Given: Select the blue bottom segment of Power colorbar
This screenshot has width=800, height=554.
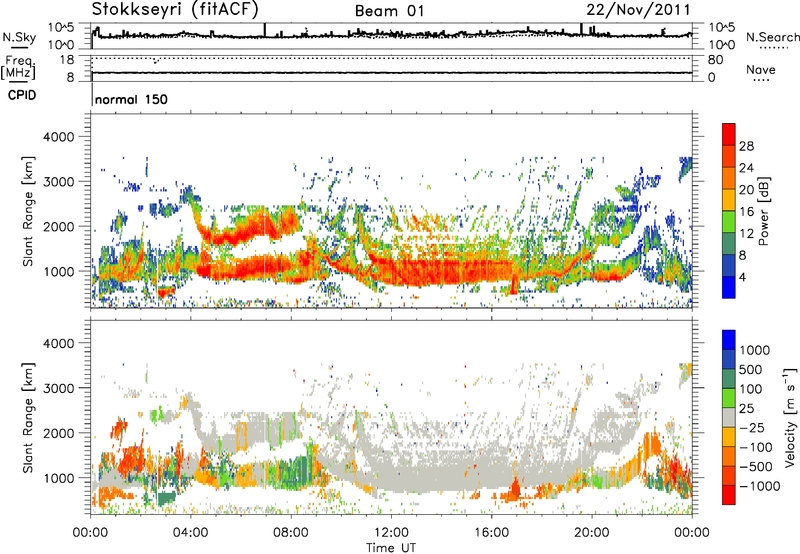Looking at the screenshot, I should coord(729,287).
